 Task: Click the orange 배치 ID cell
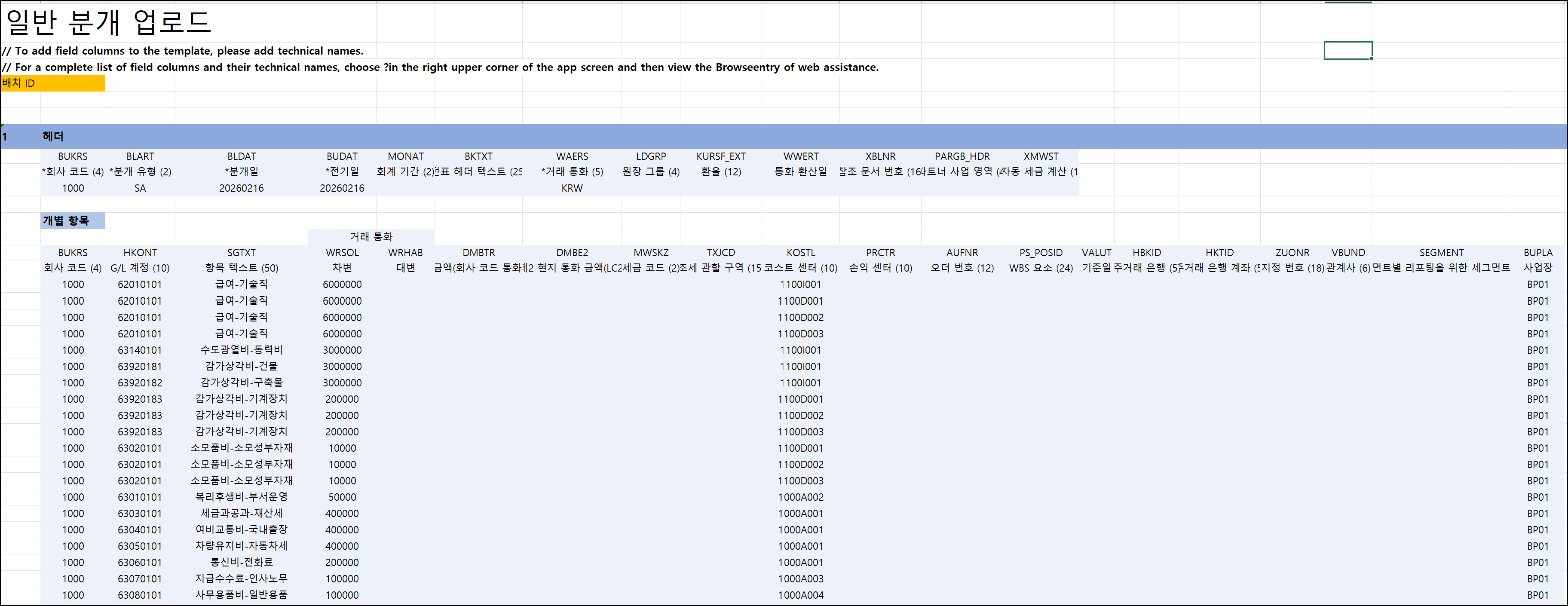click(x=52, y=83)
